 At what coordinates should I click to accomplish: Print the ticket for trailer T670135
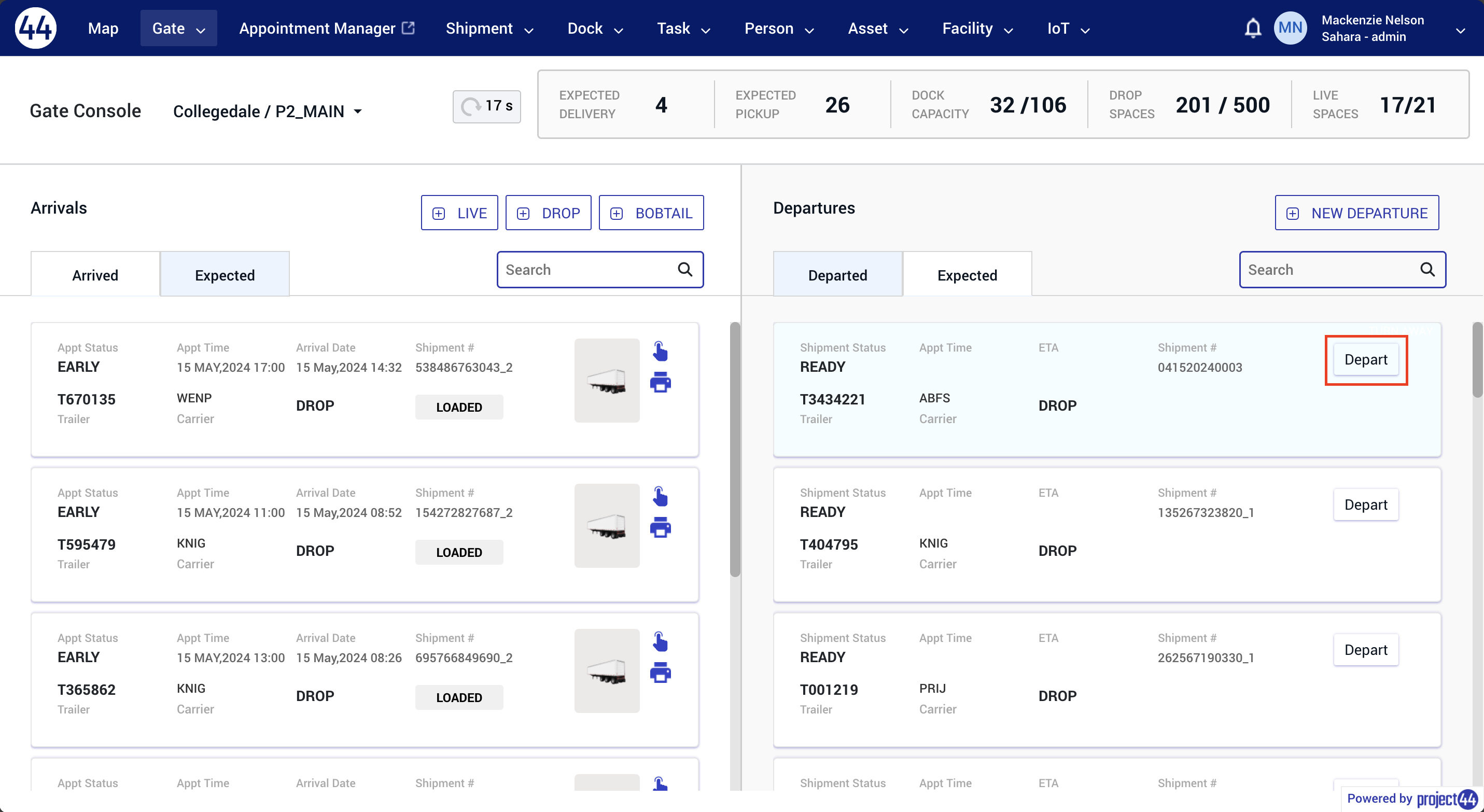(x=660, y=382)
